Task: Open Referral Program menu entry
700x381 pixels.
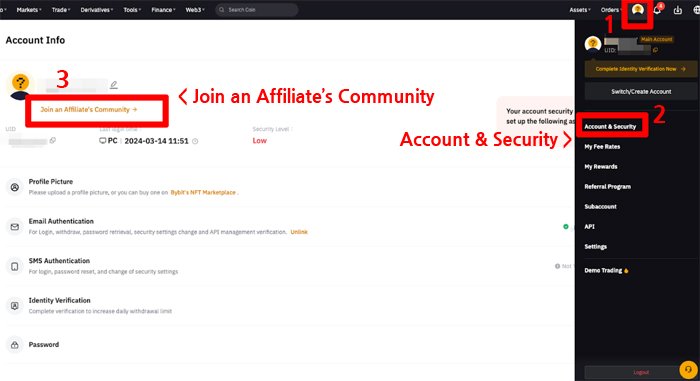Action: (x=608, y=186)
